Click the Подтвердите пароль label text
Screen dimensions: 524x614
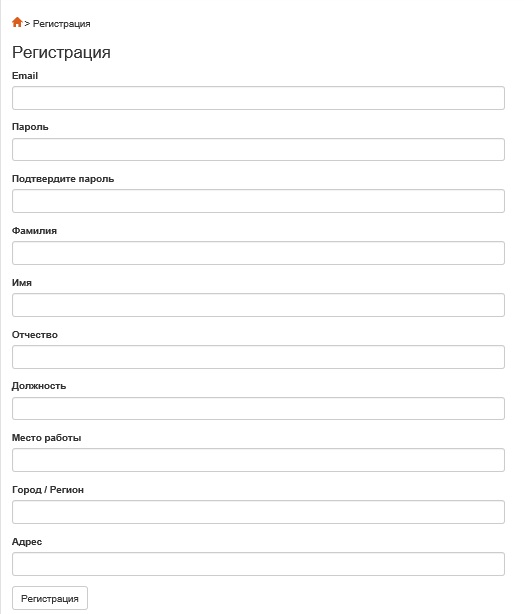pyautogui.click(x=63, y=179)
